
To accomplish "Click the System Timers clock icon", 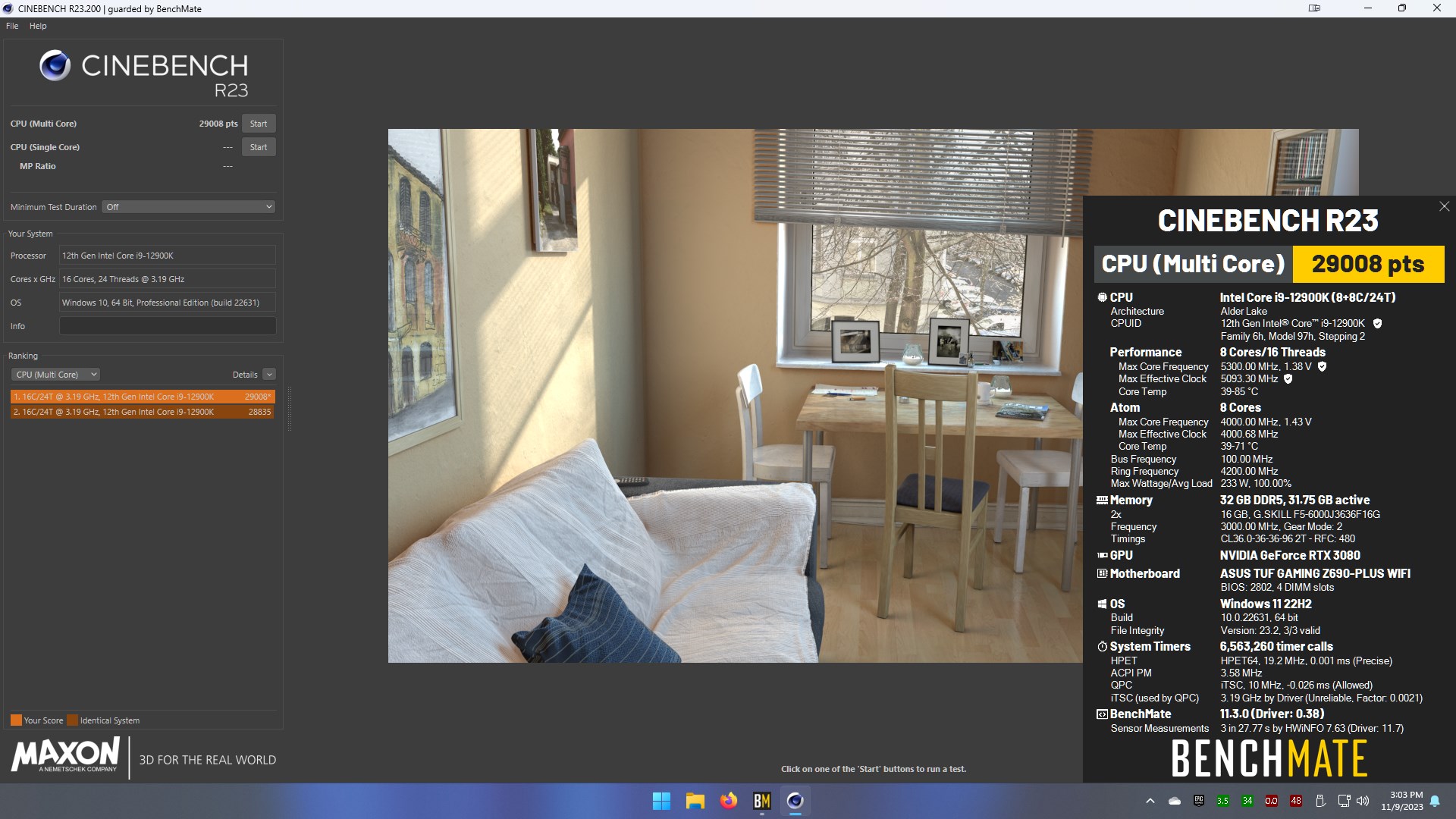I will click(1102, 646).
